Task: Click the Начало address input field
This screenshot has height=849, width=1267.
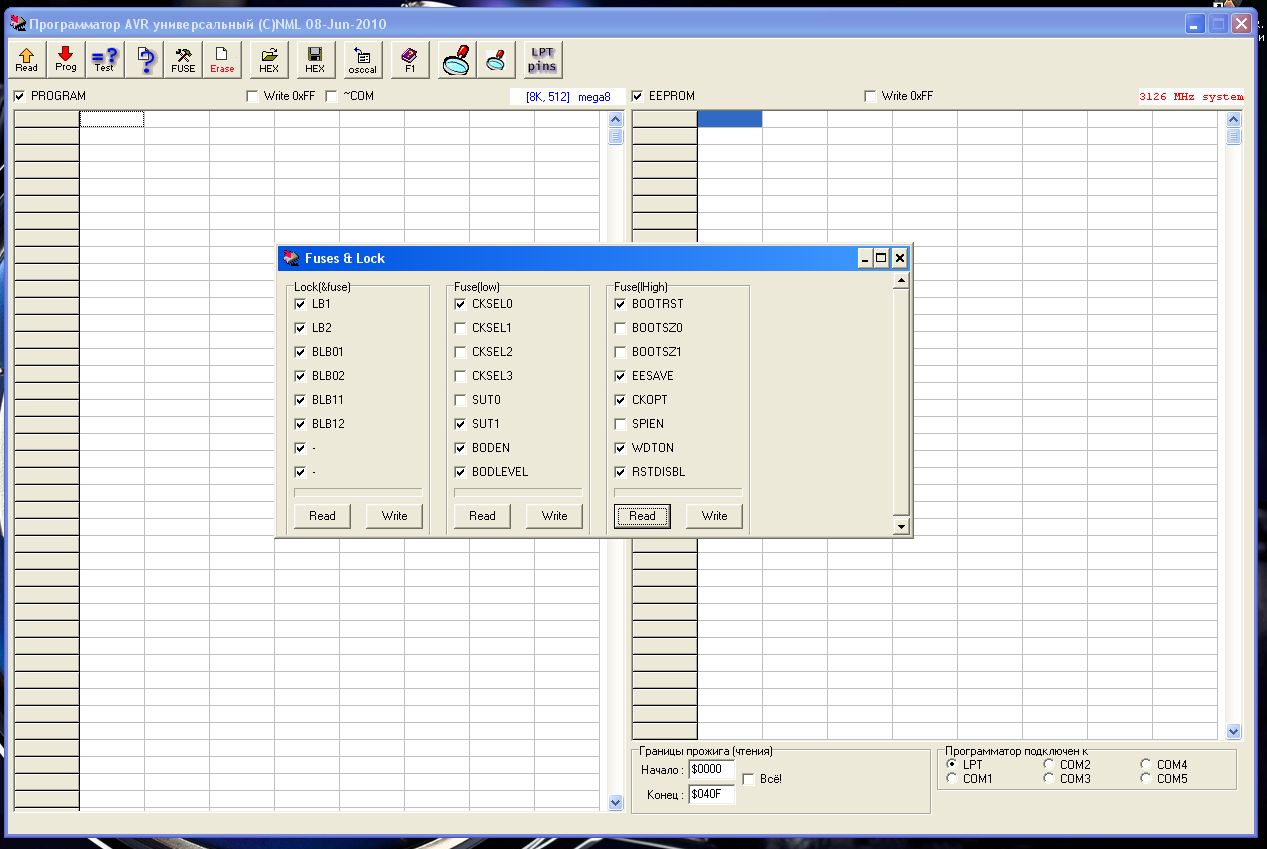Action: (x=711, y=770)
